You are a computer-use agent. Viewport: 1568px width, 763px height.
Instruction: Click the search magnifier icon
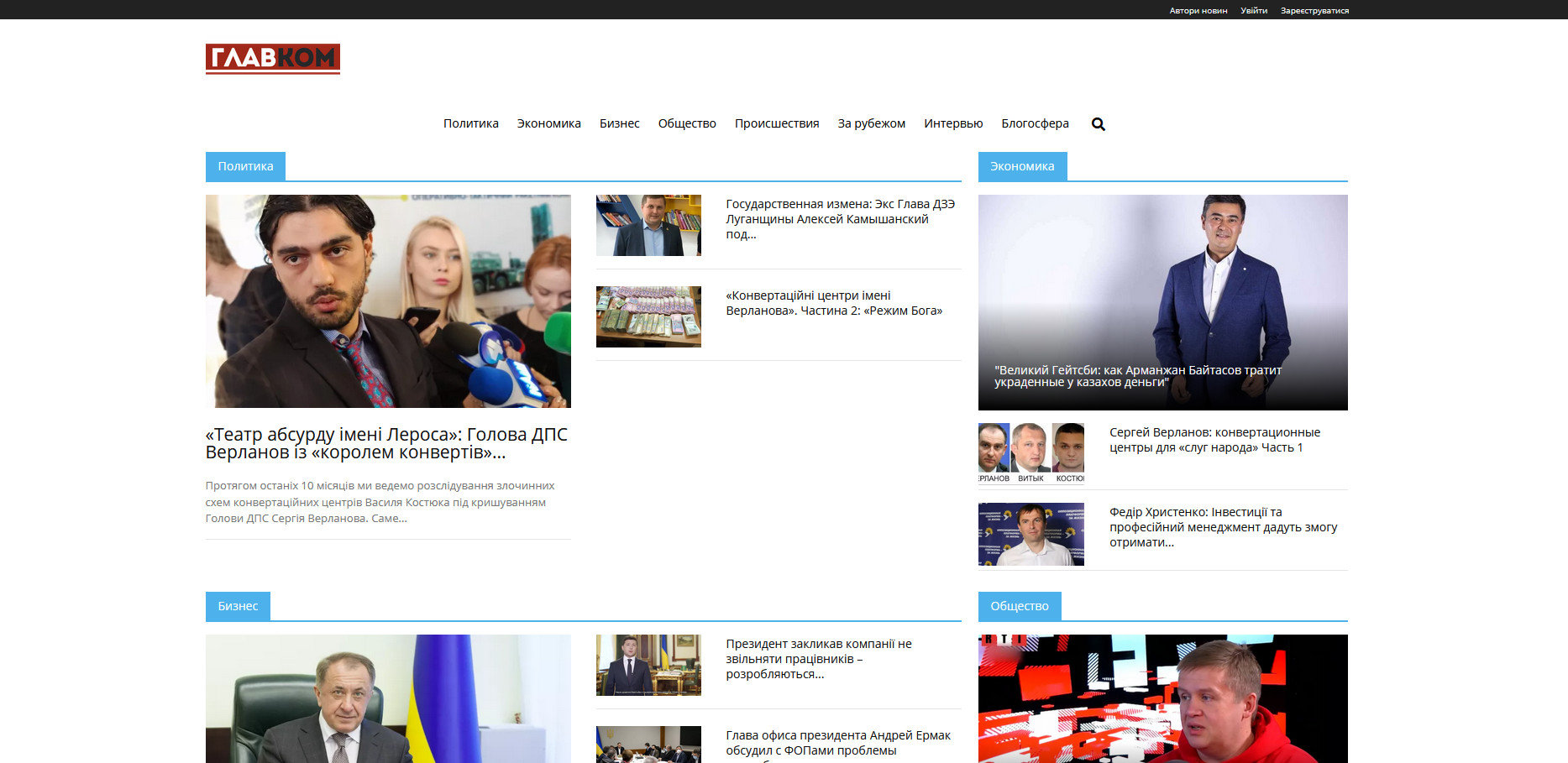coord(1098,124)
